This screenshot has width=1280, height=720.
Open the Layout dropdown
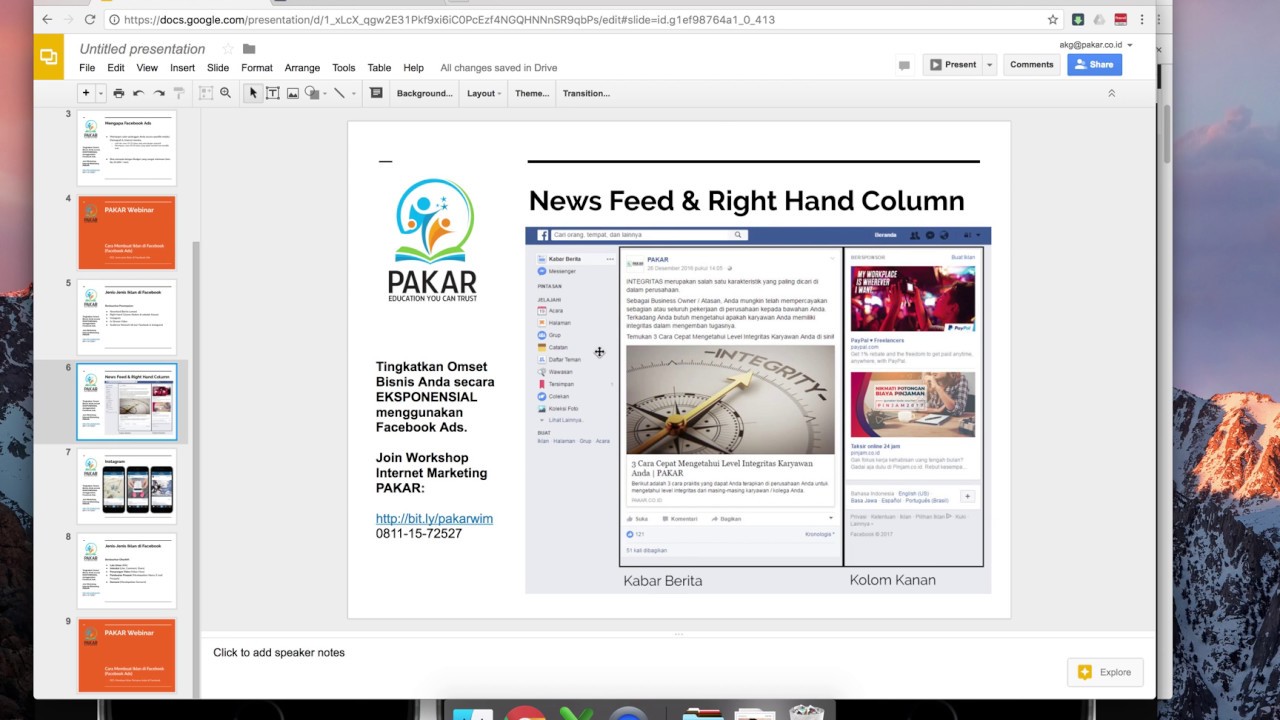coord(484,93)
